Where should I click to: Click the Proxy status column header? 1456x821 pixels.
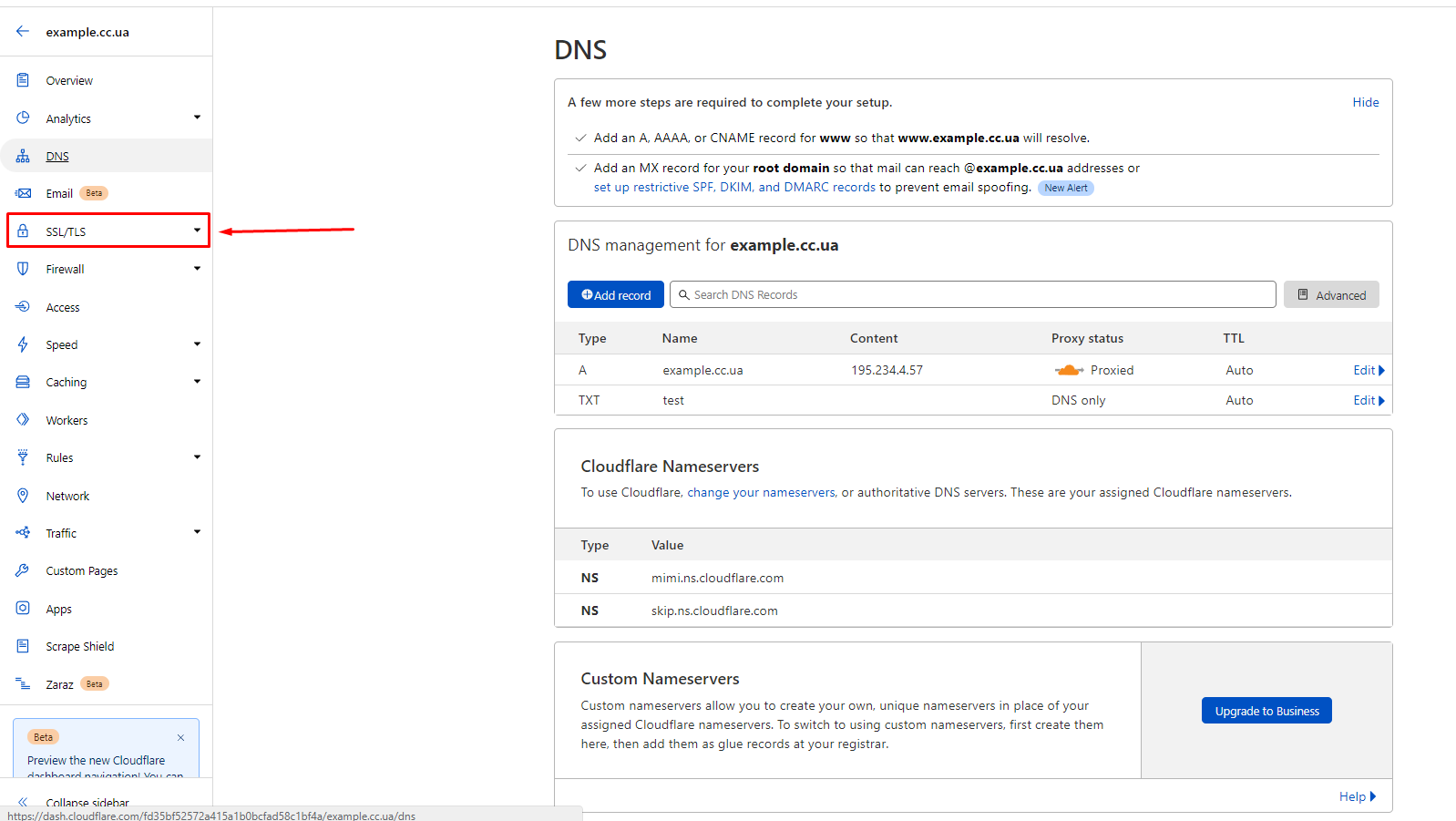pos(1087,338)
